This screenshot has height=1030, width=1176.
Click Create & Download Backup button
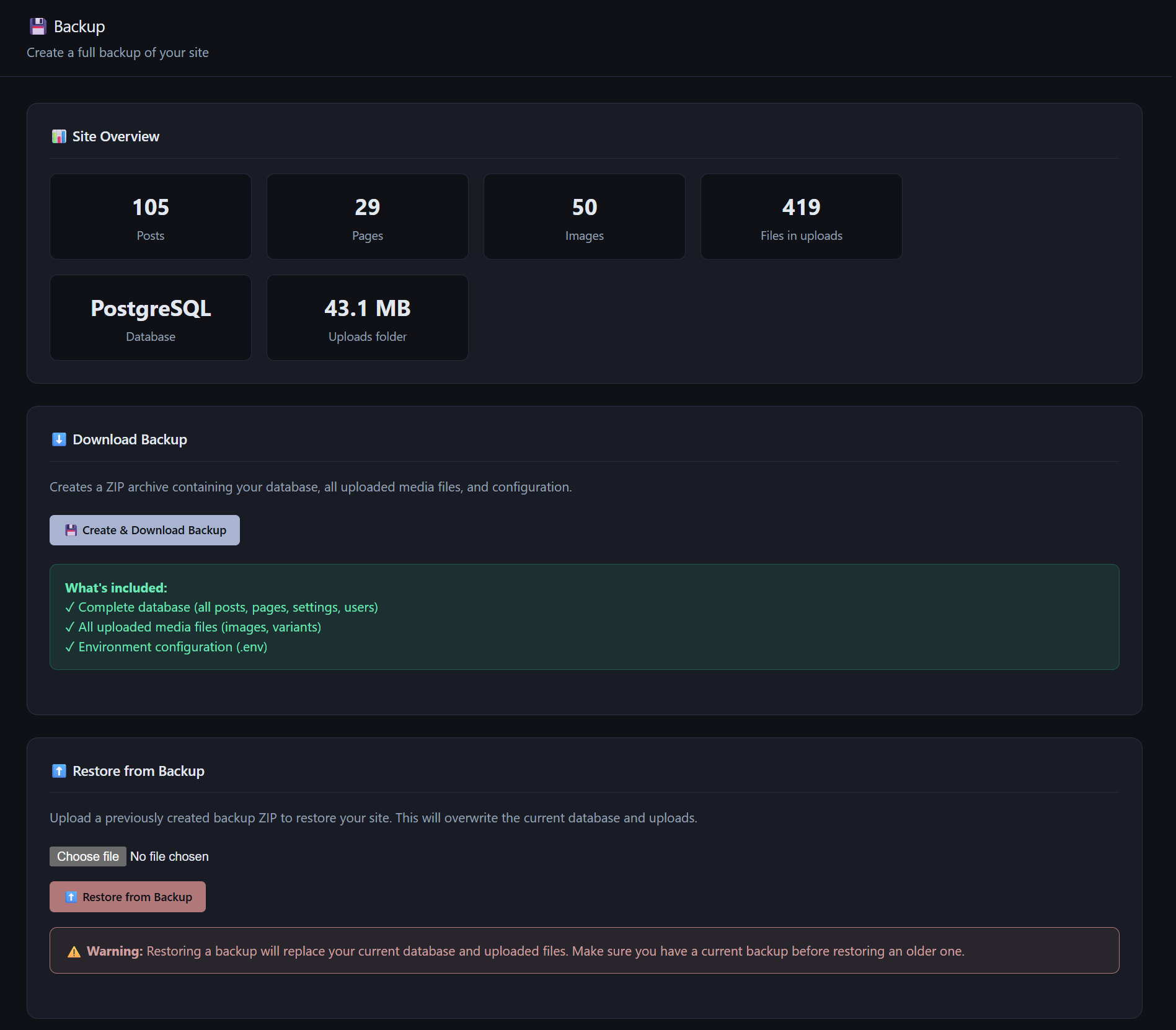pyautogui.click(x=144, y=530)
